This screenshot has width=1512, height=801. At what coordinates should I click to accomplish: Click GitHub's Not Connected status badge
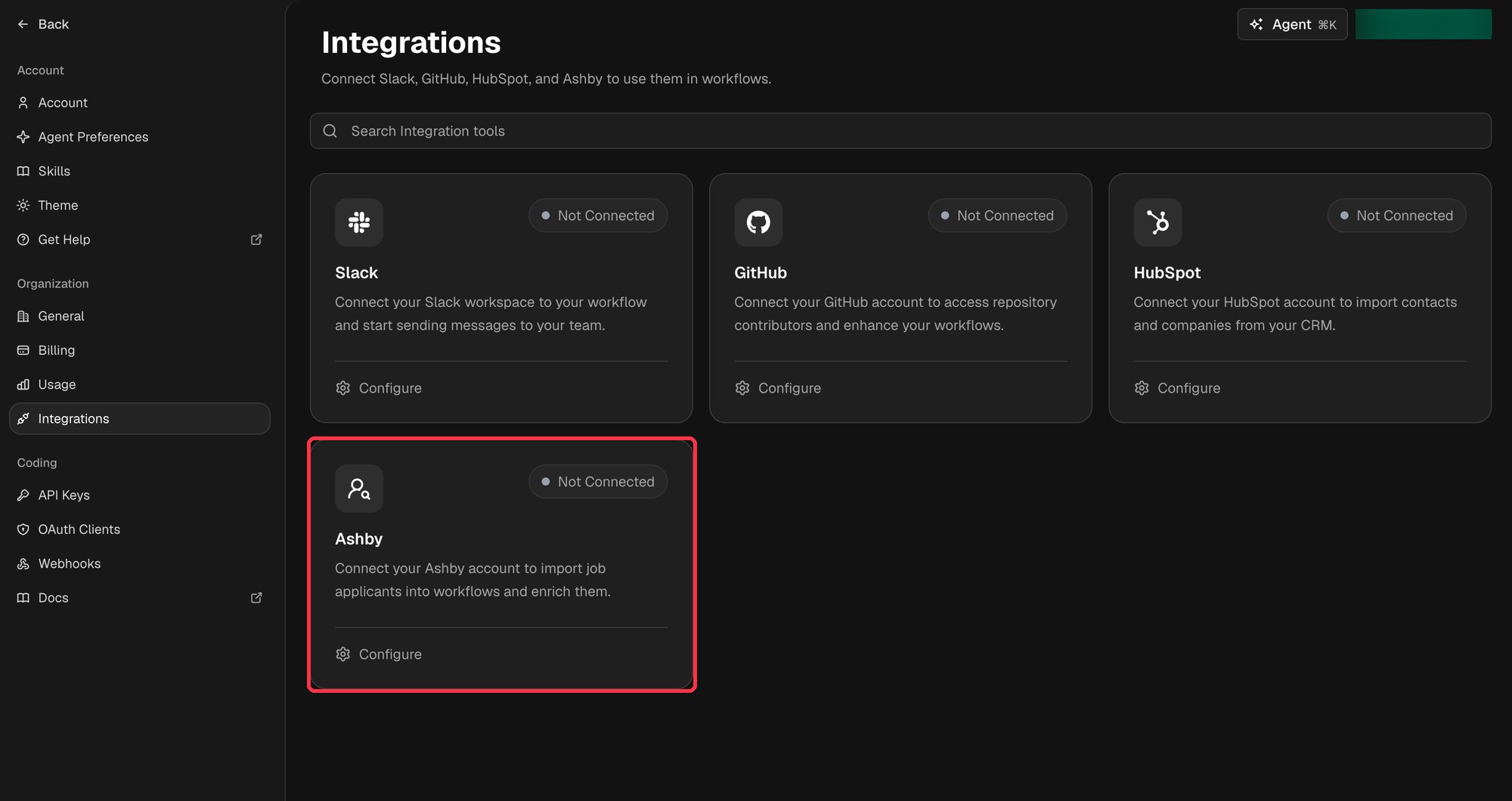click(x=997, y=216)
